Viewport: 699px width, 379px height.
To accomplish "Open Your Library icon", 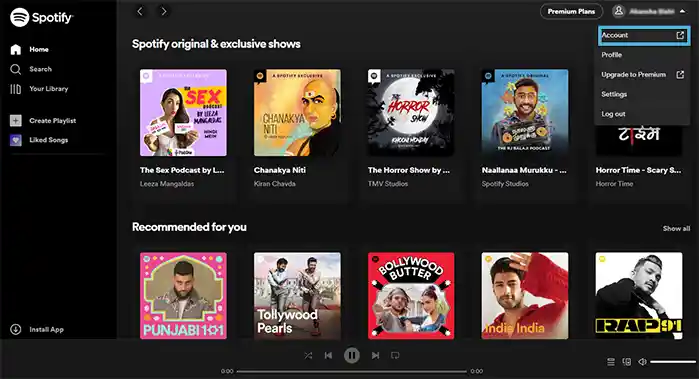I will pos(16,89).
